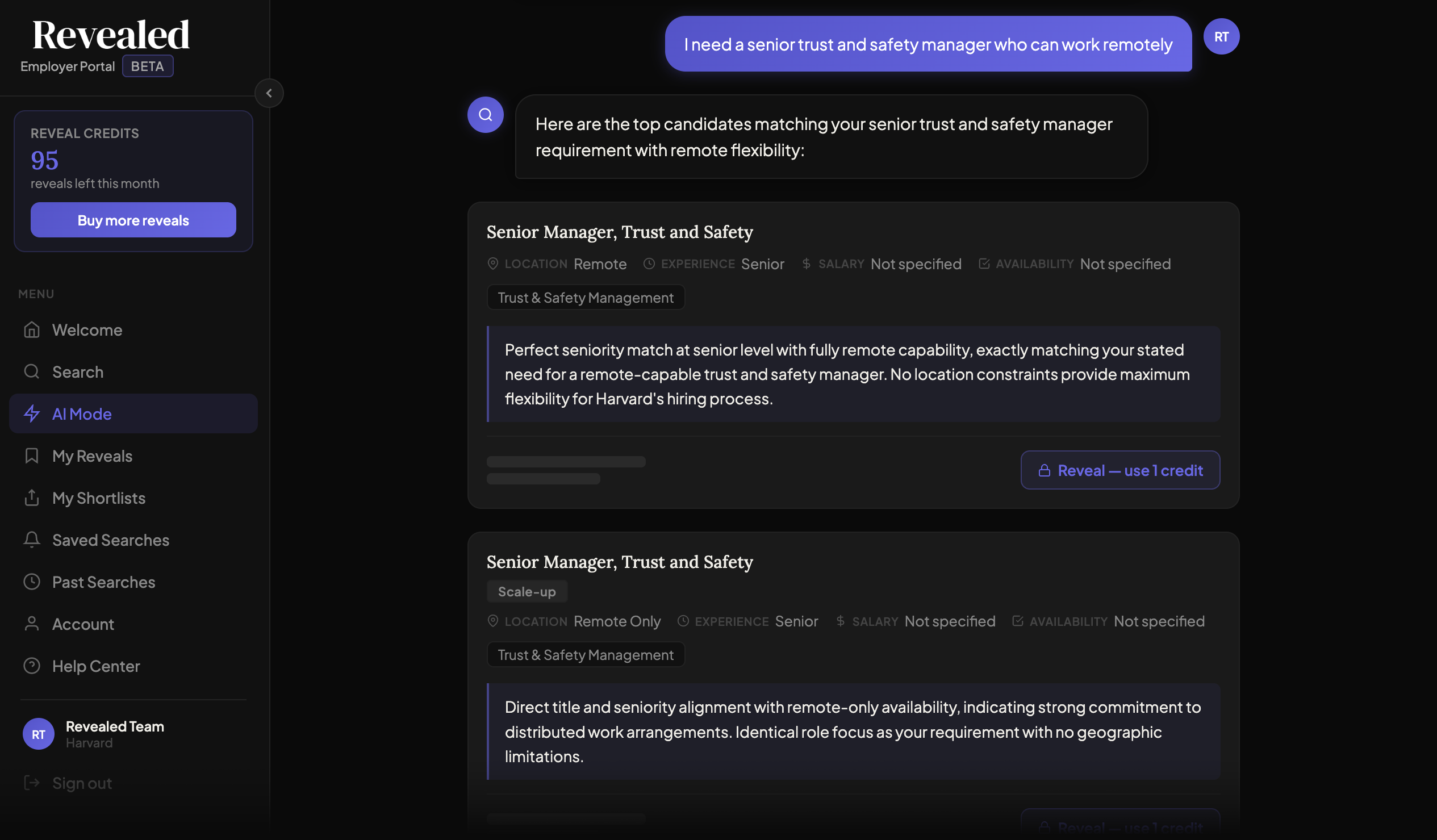This screenshot has width=1437, height=840.
Task: Open the Welcome menu item
Action: point(133,329)
